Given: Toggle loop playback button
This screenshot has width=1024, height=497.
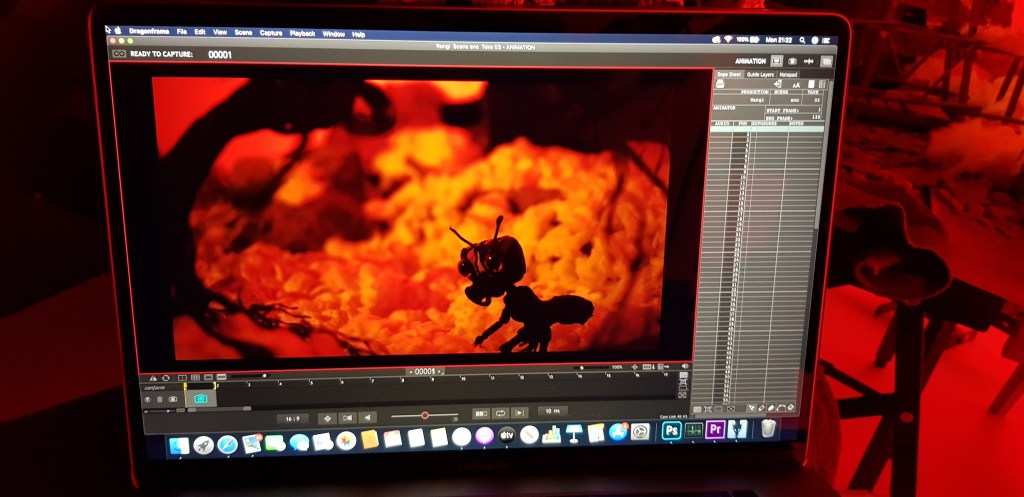Looking at the screenshot, I should click(x=500, y=412).
